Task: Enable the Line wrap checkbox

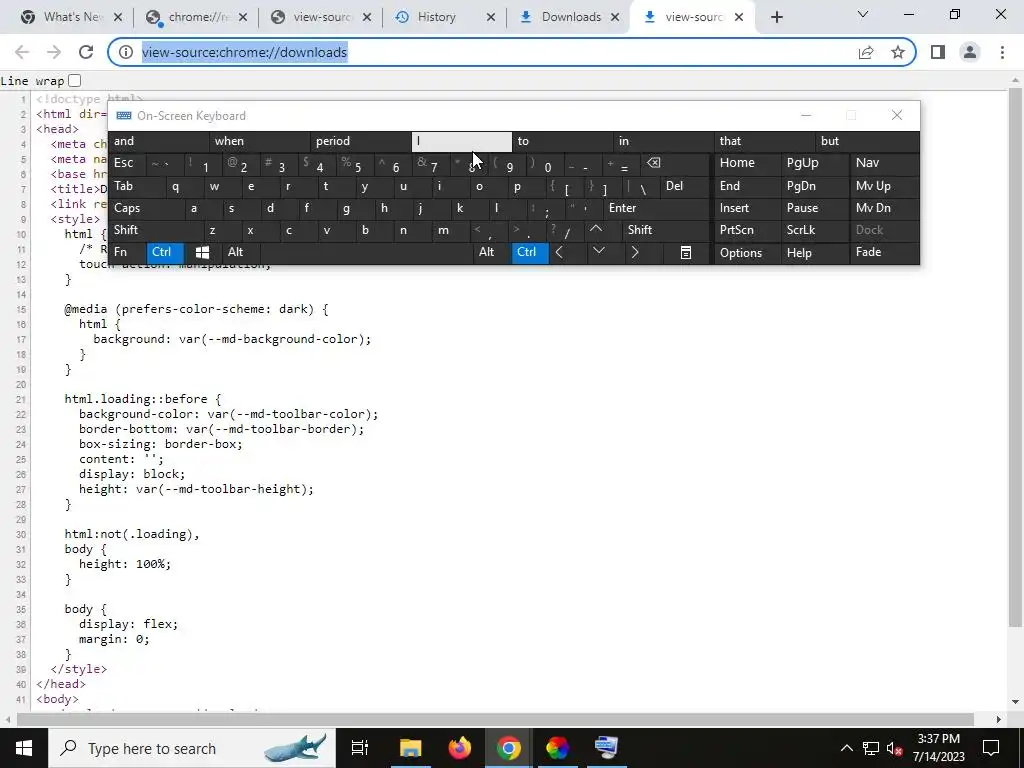Action: (74, 80)
